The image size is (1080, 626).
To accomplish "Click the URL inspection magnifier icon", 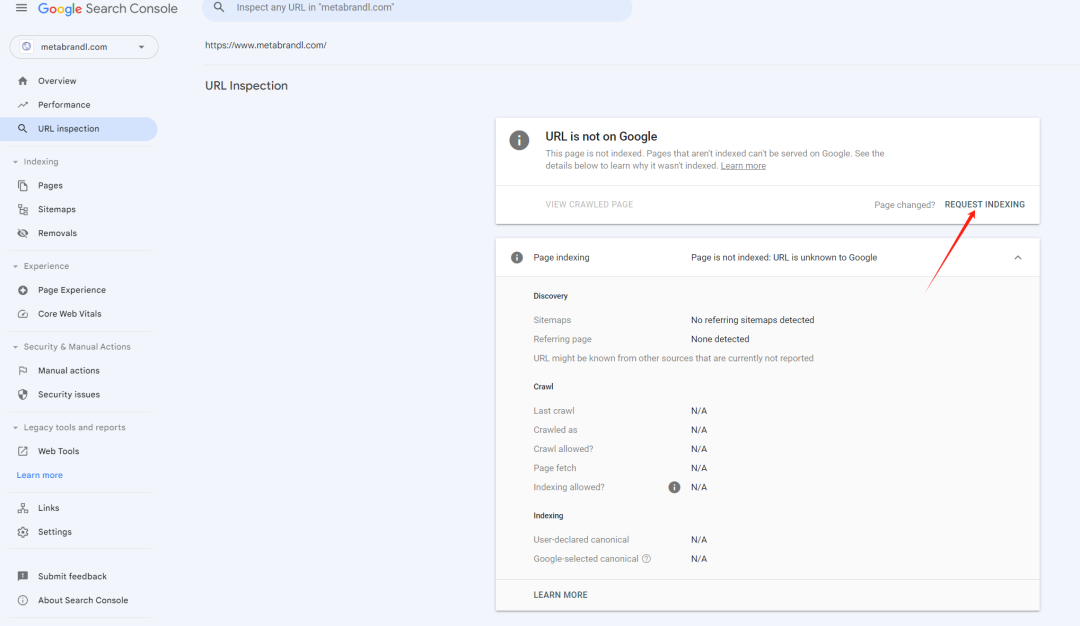I will pos(23,129).
